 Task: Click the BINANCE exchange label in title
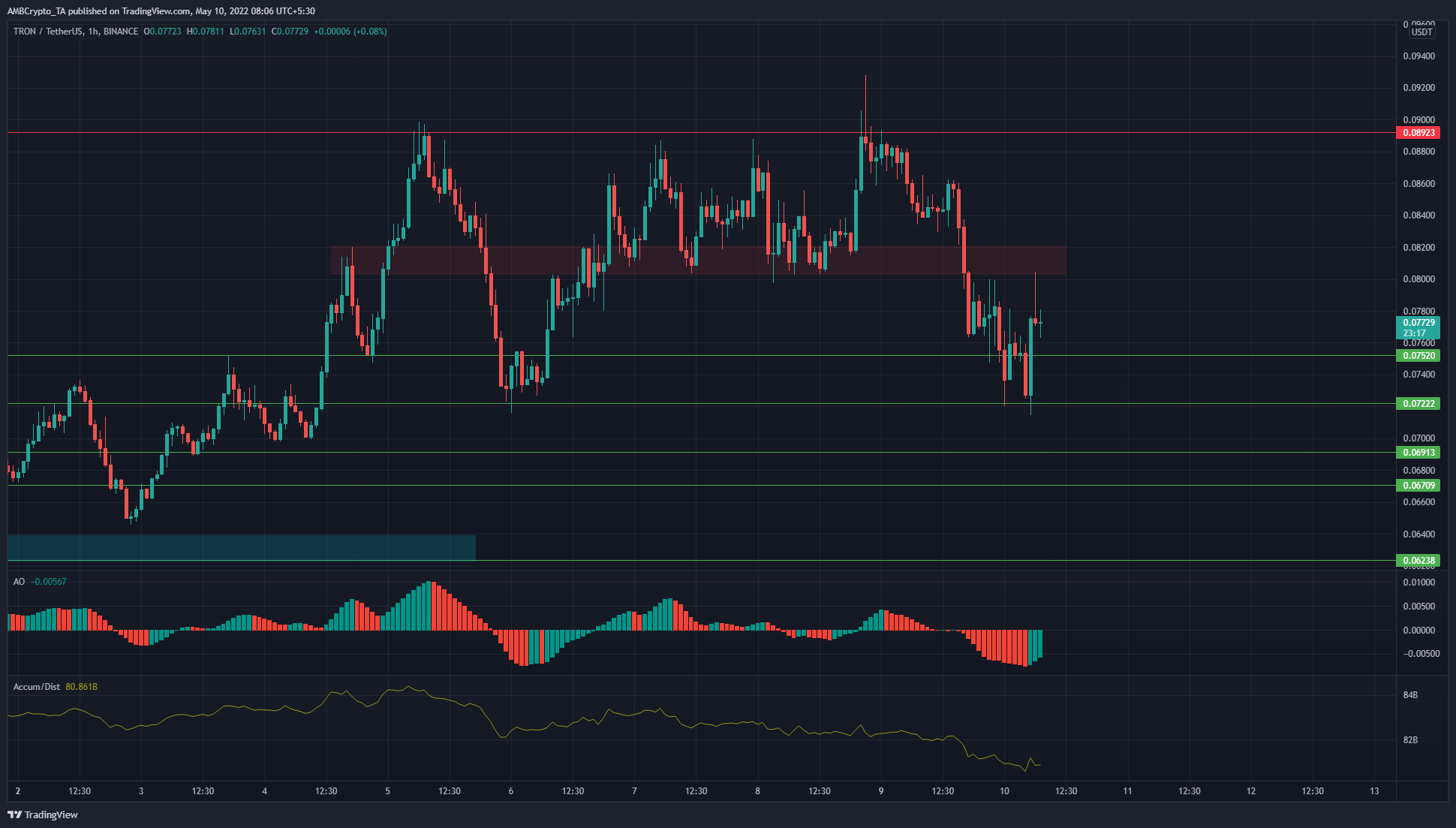[121, 32]
